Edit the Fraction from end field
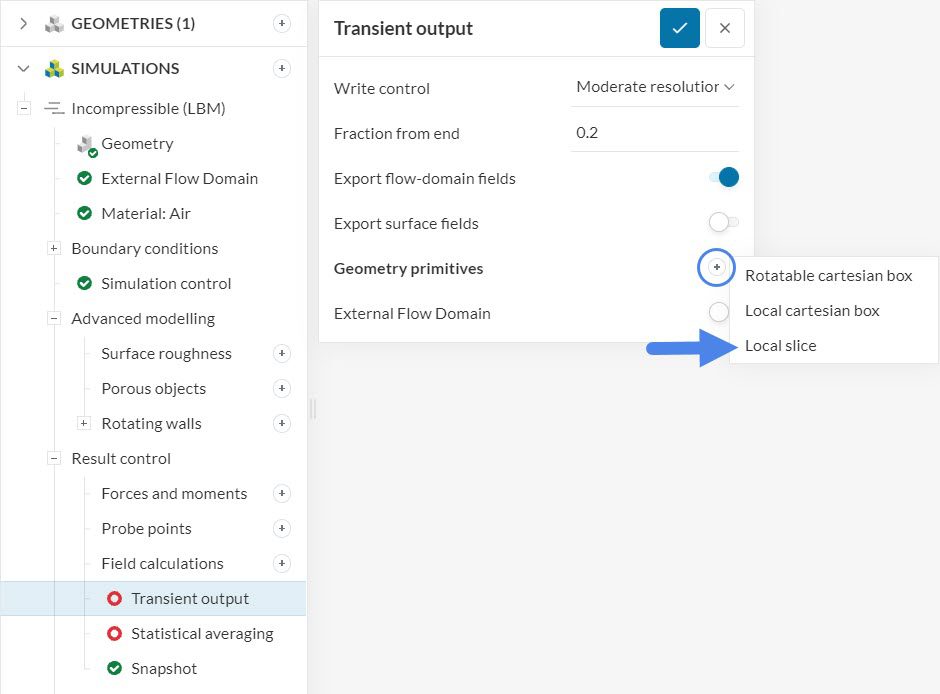Image resolution: width=940 pixels, height=694 pixels. 654,132
